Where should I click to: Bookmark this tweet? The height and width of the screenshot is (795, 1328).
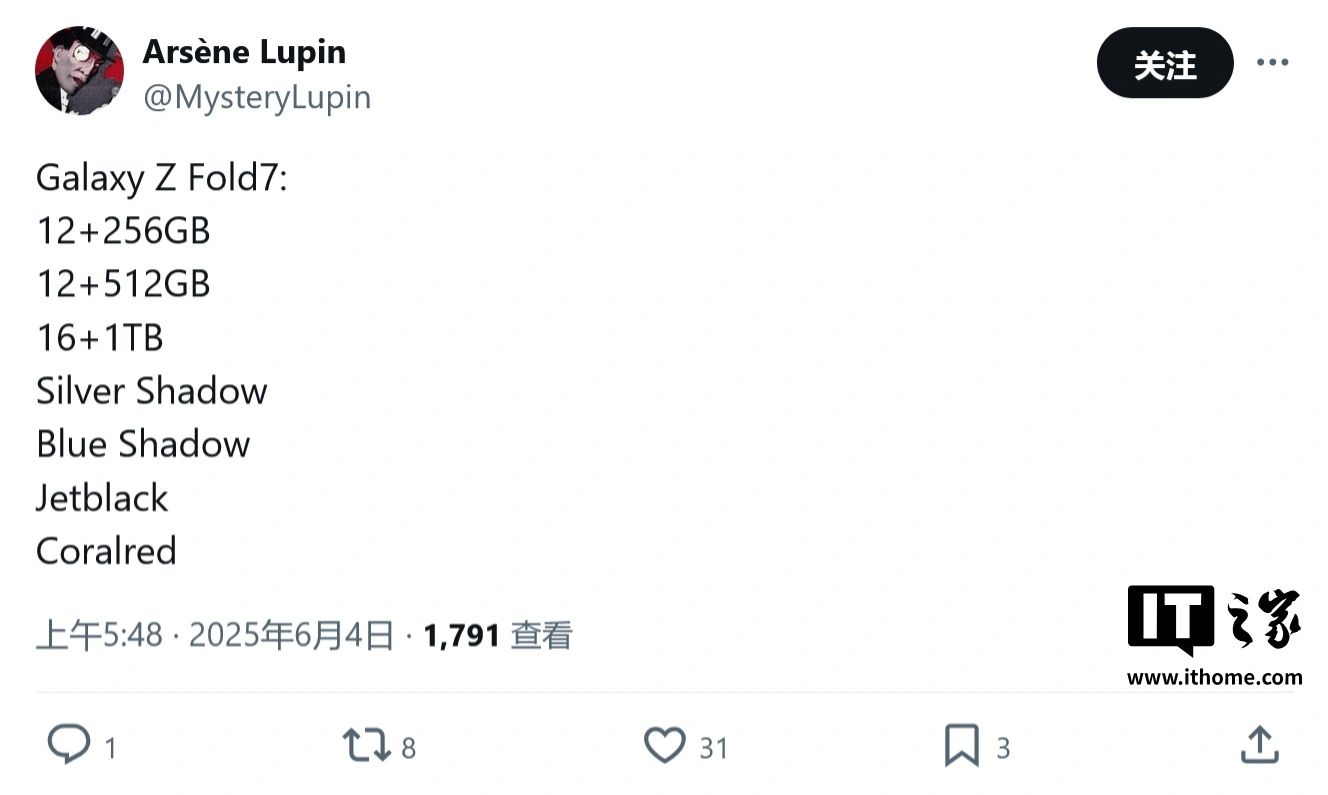(x=962, y=746)
